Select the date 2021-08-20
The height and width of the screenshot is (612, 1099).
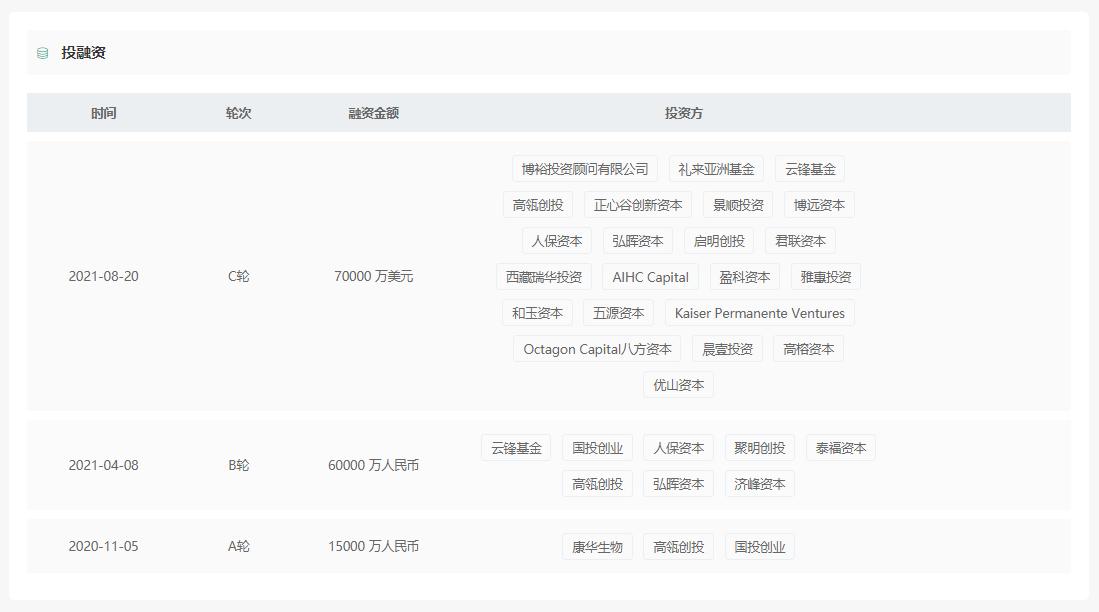(104, 276)
